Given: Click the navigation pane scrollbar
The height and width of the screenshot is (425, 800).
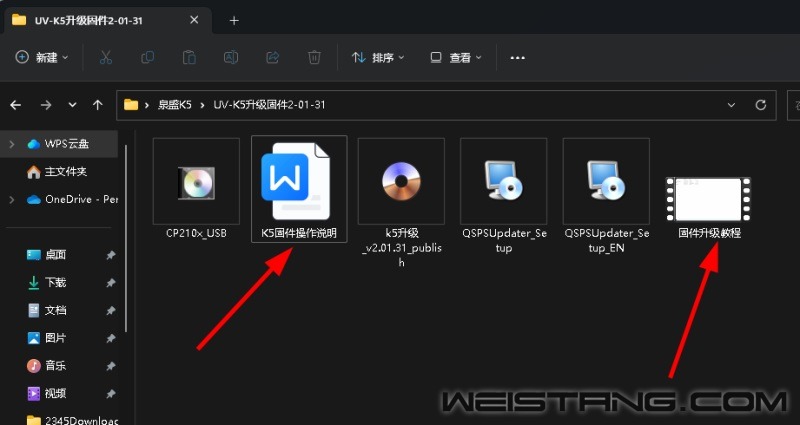Looking at the screenshot, I should pyautogui.click(x=126, y=238).
